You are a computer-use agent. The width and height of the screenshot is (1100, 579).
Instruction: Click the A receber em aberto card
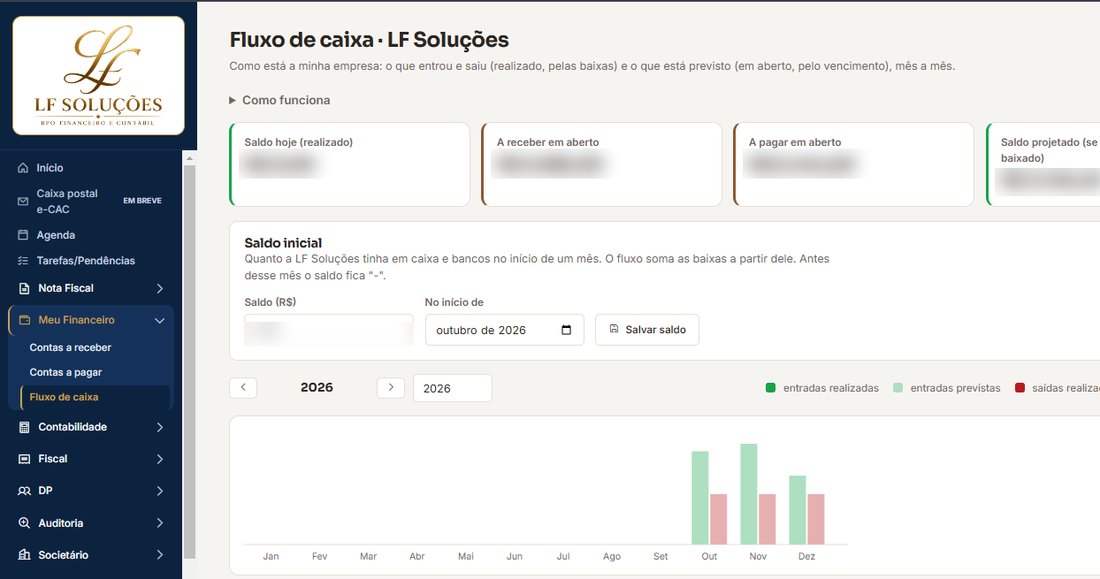pos(602,165)
